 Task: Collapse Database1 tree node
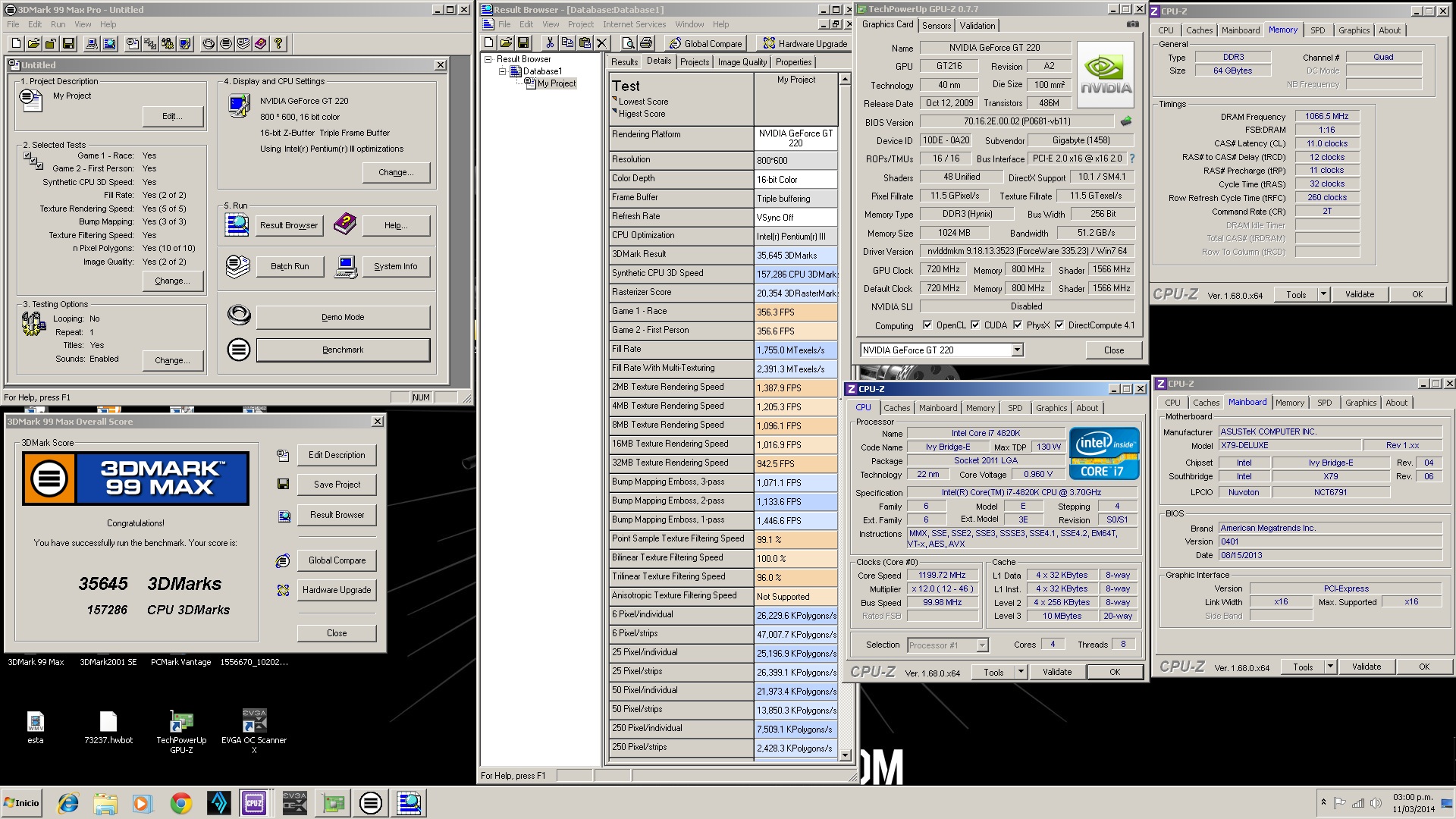(x=502, y=71)
